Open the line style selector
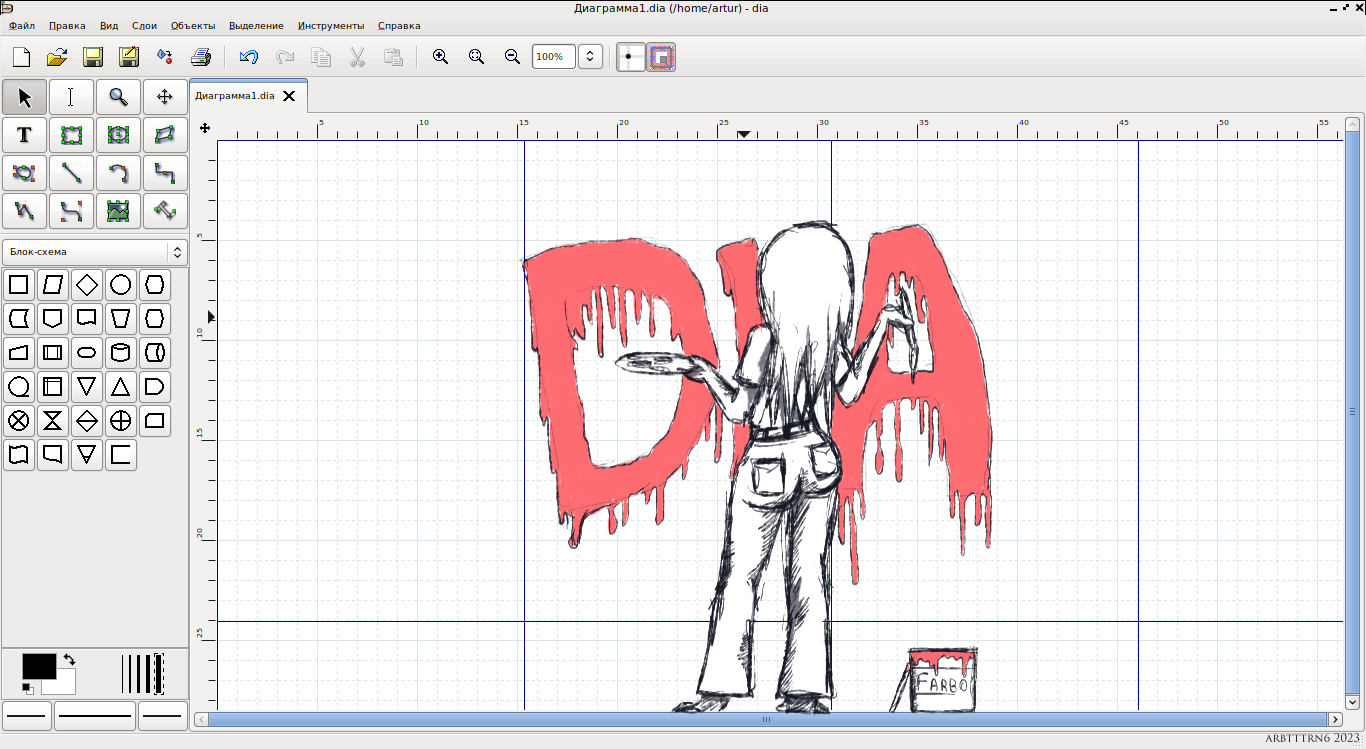 95,716
